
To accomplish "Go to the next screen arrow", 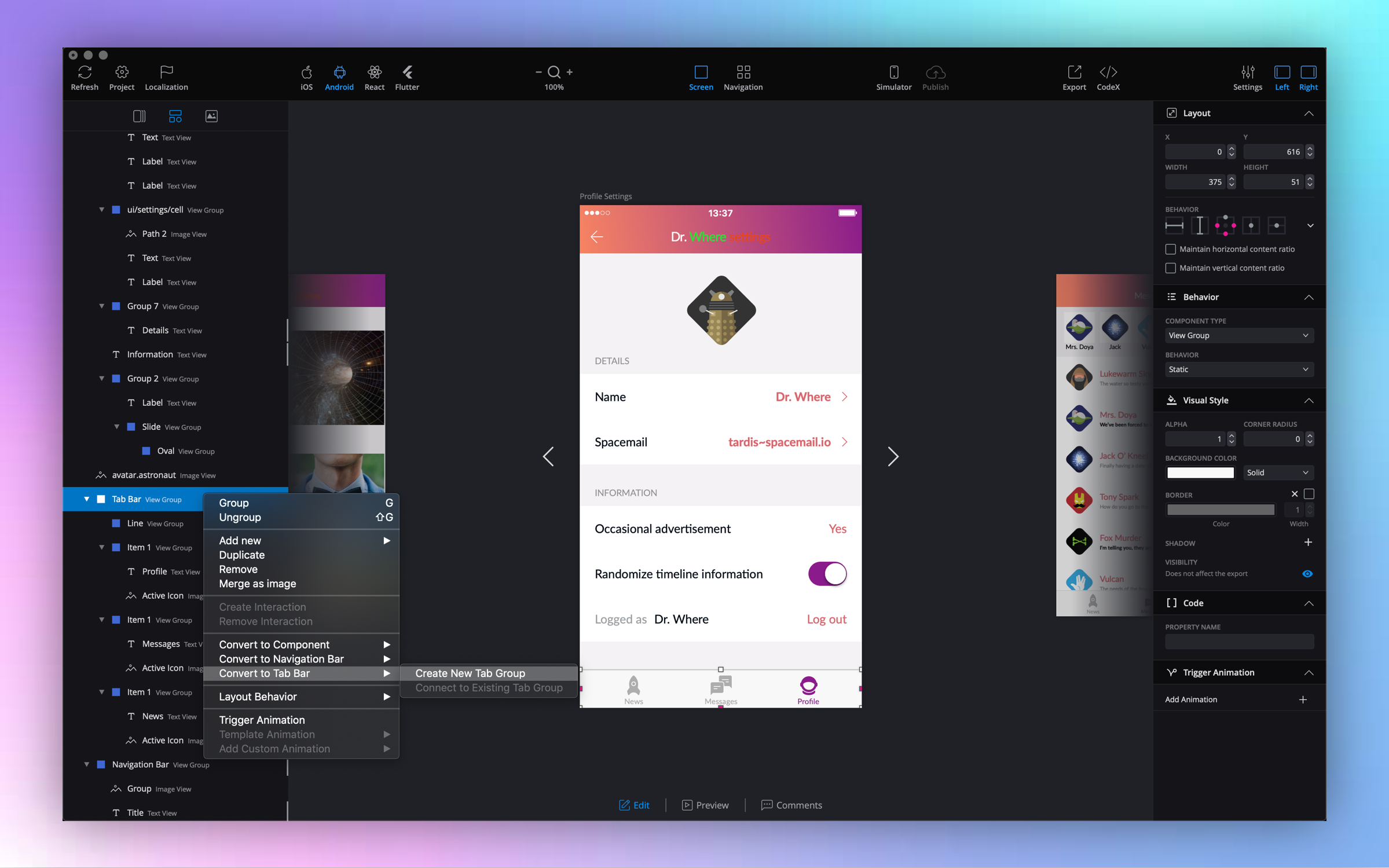I will coord(893,456).
